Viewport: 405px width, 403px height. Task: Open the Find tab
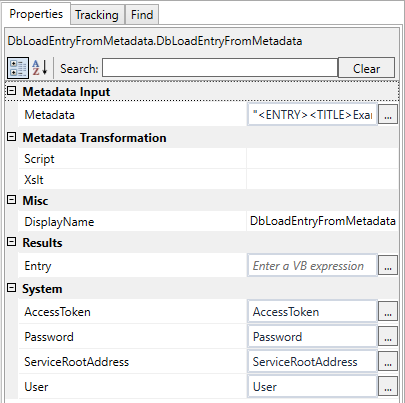click(x=142, y=15)
